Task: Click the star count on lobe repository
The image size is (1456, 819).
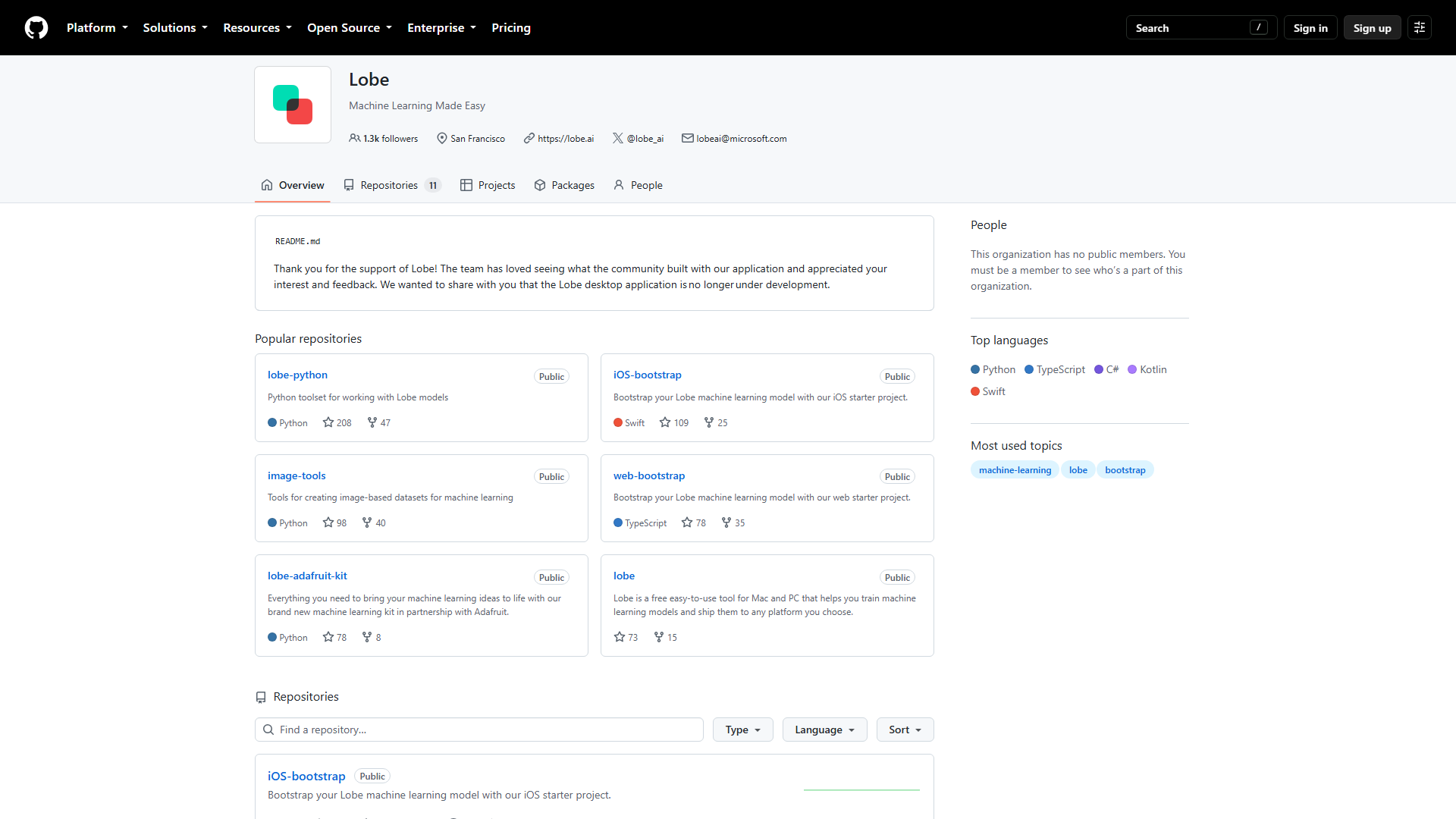Action: (x=626, y=637)
